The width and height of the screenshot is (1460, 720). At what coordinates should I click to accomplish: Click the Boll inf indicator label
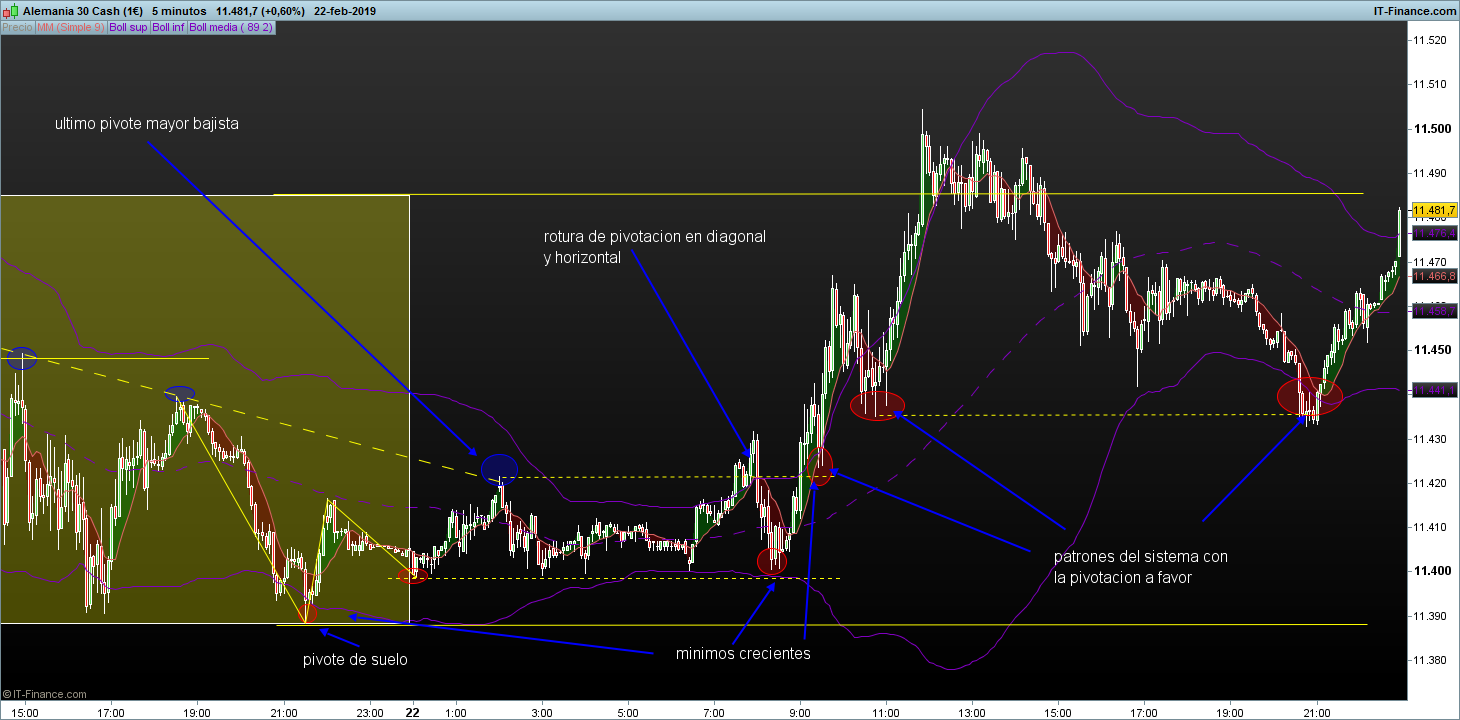(168, 27)
